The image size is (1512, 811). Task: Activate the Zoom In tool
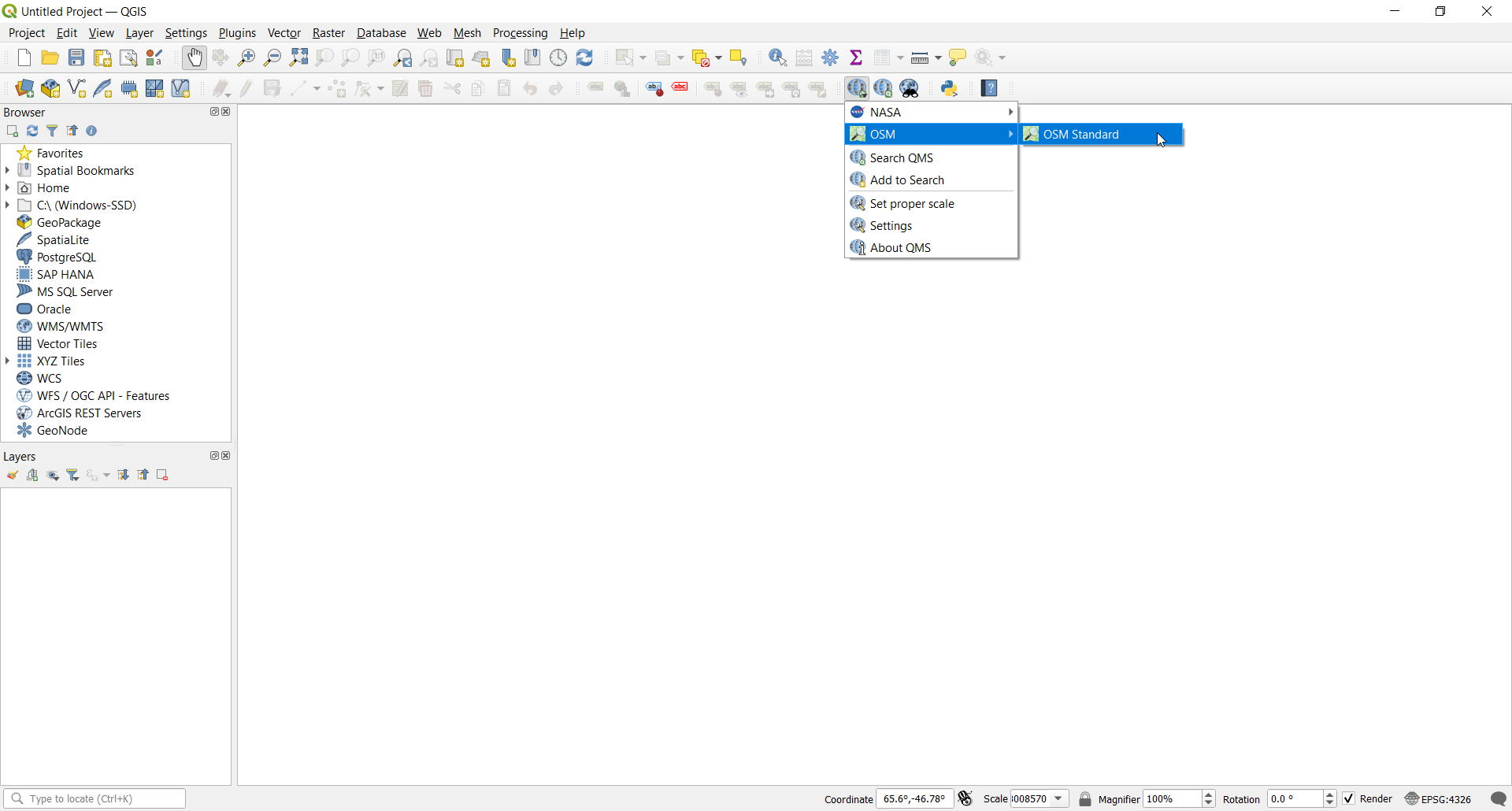247,57
